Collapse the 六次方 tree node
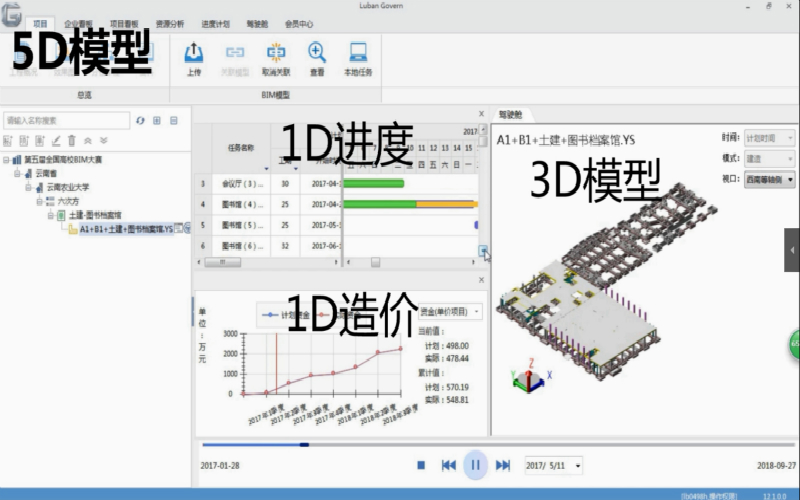The image size is (800, 500). coord(40,201)
